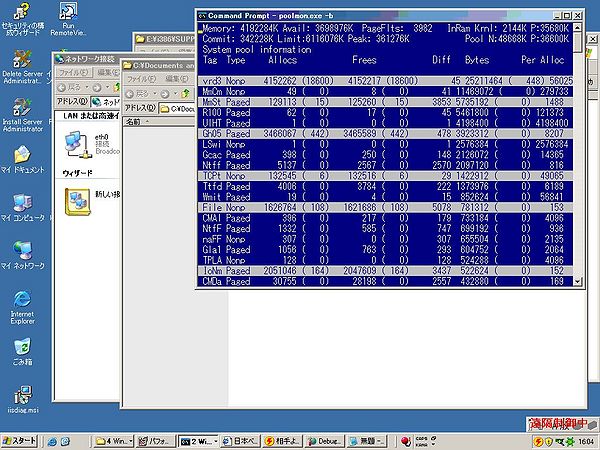Screen dimensions: 600x450
Task: Open the ごみ箱 recycle bin icon
Action: tap(22, 352)
